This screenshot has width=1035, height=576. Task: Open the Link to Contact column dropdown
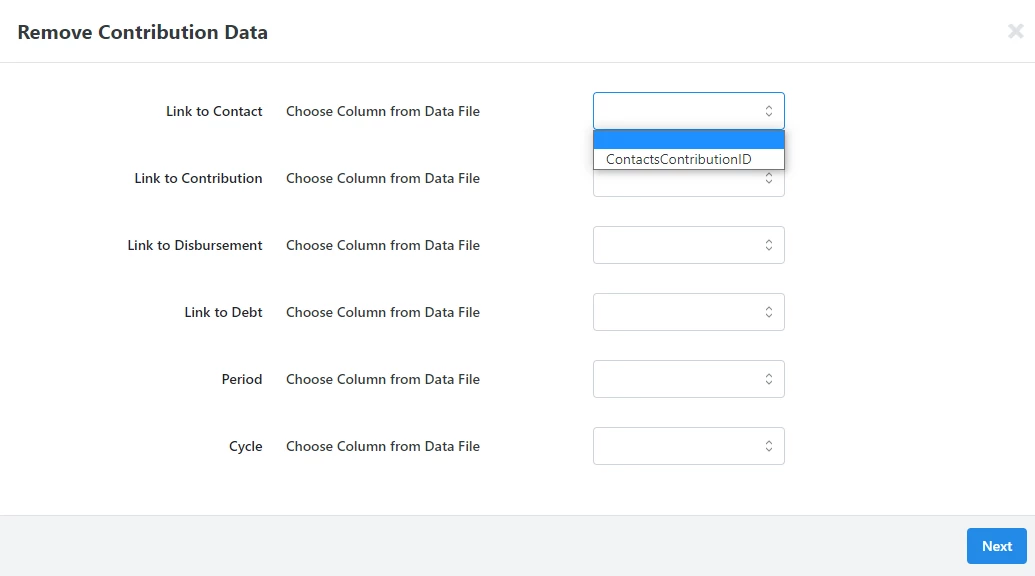688,111
